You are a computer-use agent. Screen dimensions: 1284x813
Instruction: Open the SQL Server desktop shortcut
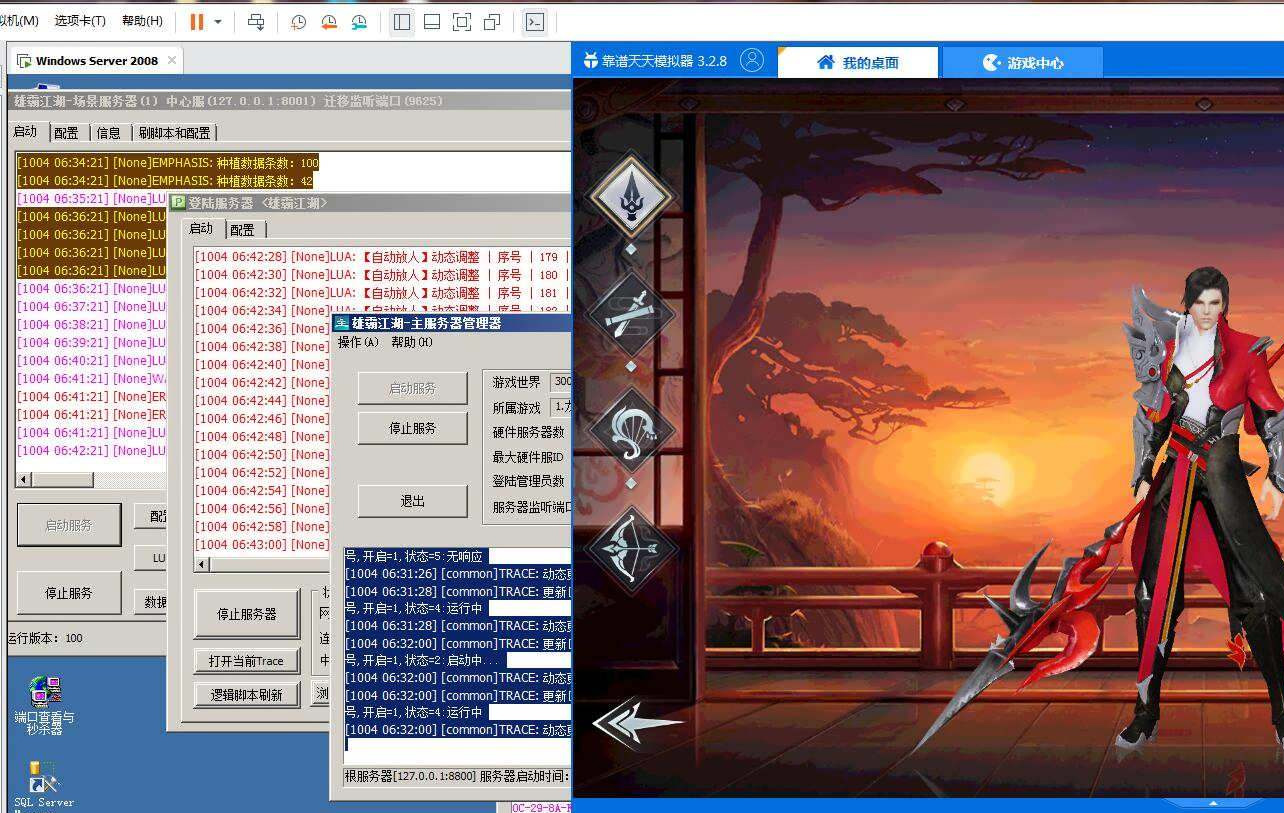coord(43,785)
